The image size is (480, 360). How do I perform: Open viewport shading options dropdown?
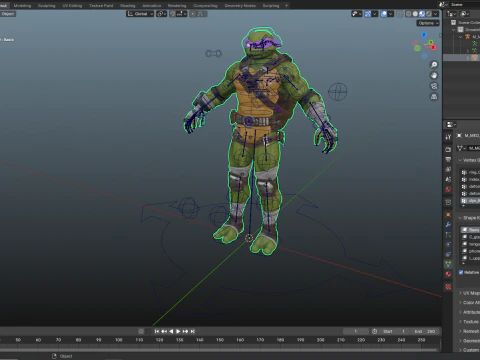click(x=436, y=14)
